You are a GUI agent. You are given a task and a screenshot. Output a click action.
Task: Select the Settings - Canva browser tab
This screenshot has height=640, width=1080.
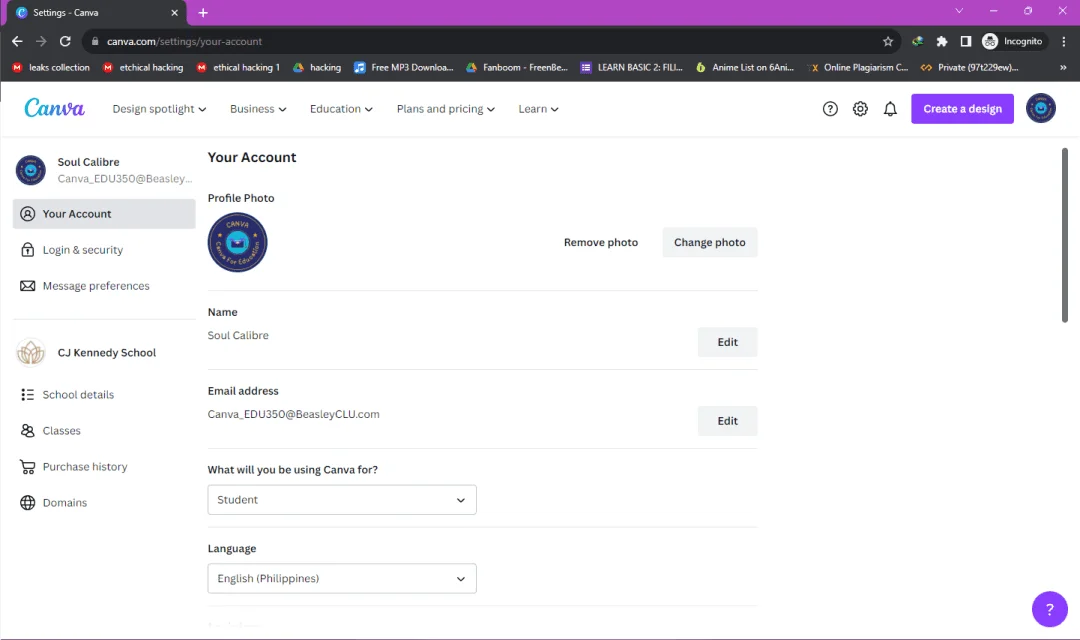(96, 12)
